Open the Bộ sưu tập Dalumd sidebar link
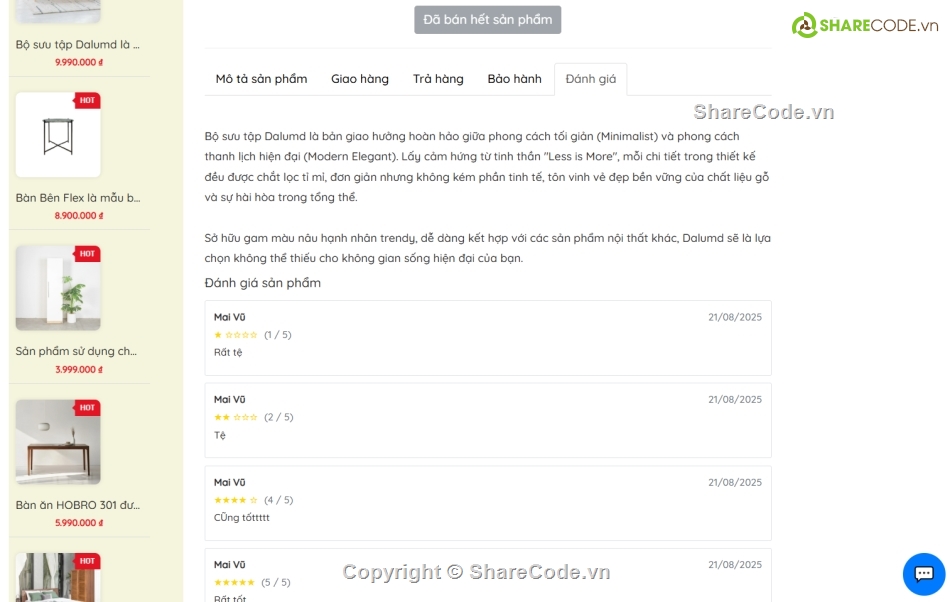Viewport: 950px width, 602px height. coord(78,45)
